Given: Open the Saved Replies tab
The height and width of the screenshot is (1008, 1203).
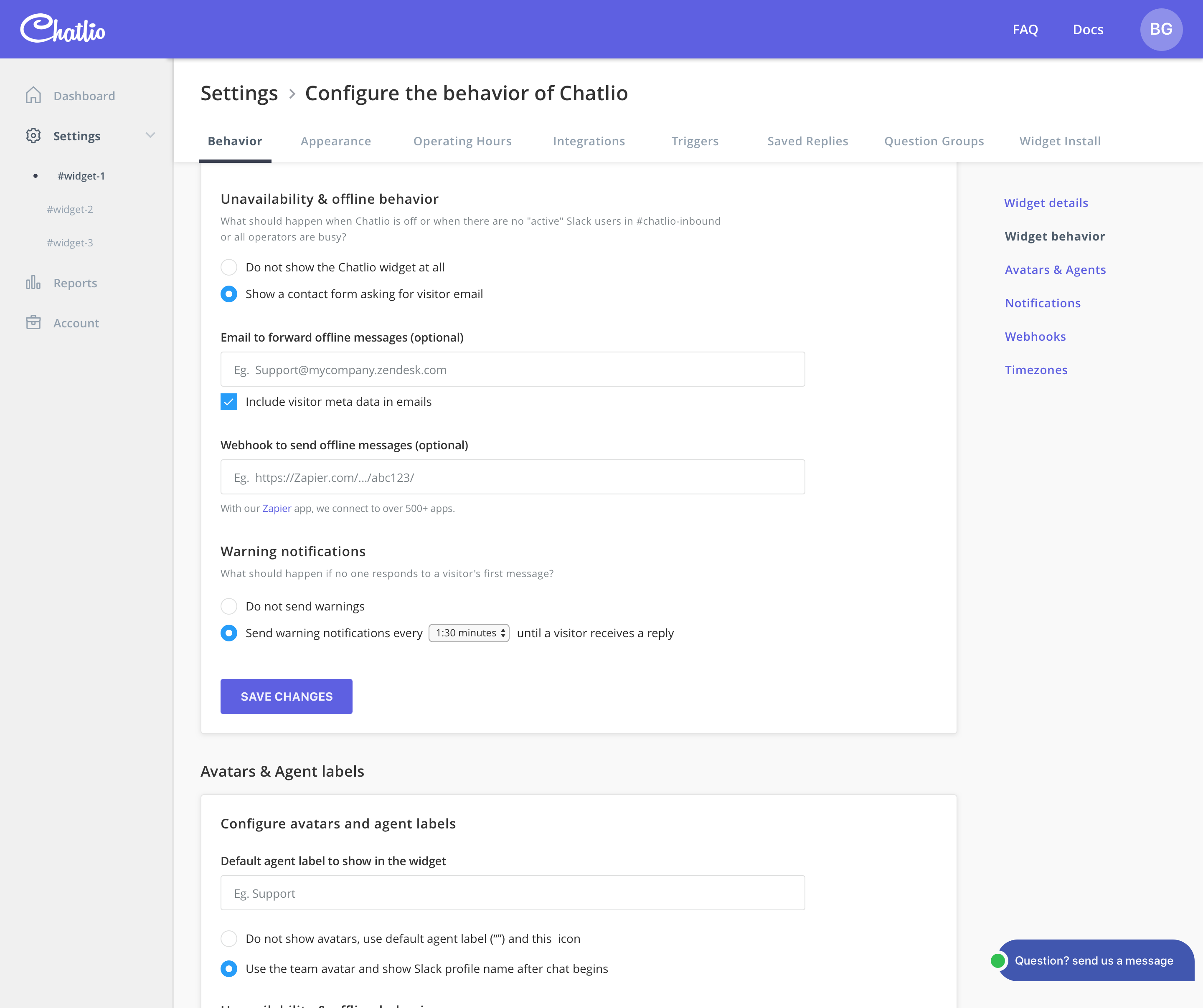Looking at the screenshot, I should coord(808,141).
